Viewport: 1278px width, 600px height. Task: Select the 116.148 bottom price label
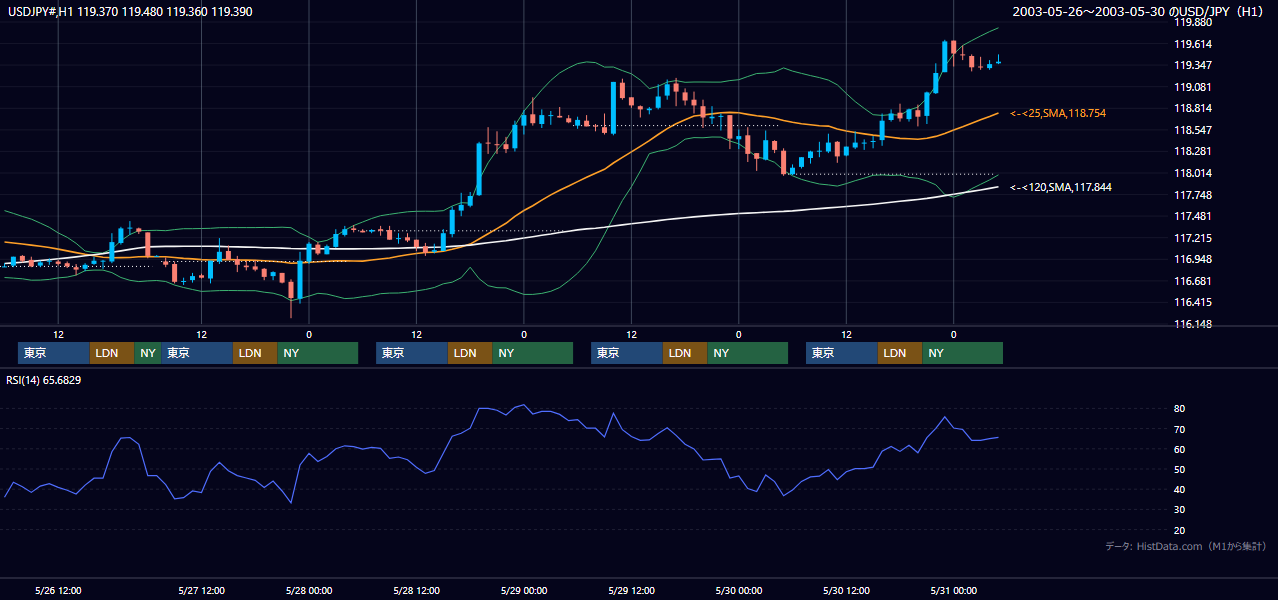click(1192, 324)
